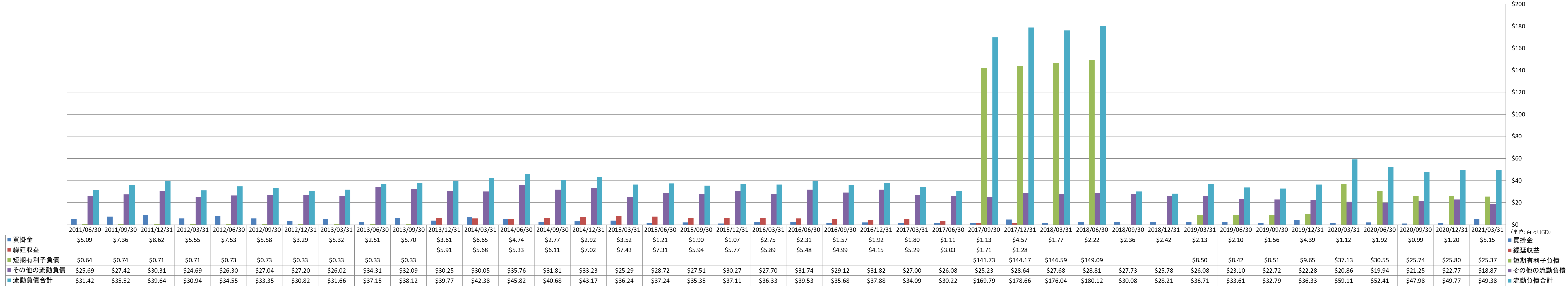Click the $59.11 total under 2020/03/31
The width and height of the screenshot is (1568, 286).
[x=1344, y=280]
